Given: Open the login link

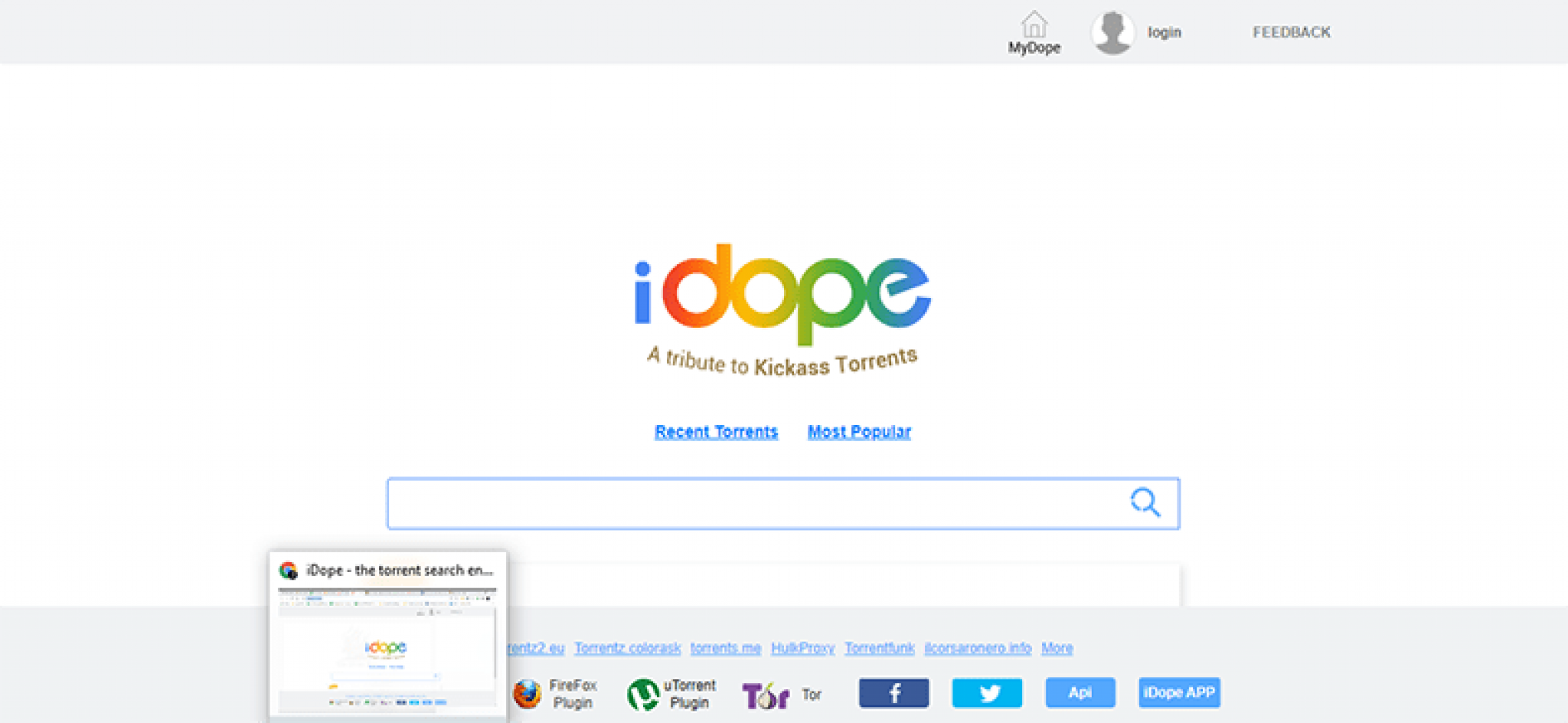Looking at the screenshot, I should tap(1164, 32).
